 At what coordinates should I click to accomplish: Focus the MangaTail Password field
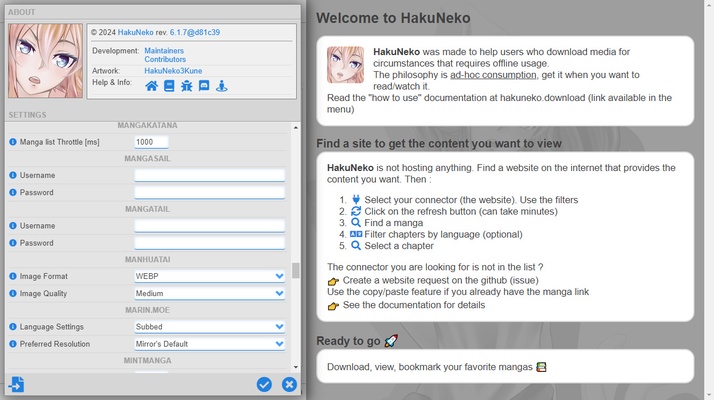(x=209, y=243)
